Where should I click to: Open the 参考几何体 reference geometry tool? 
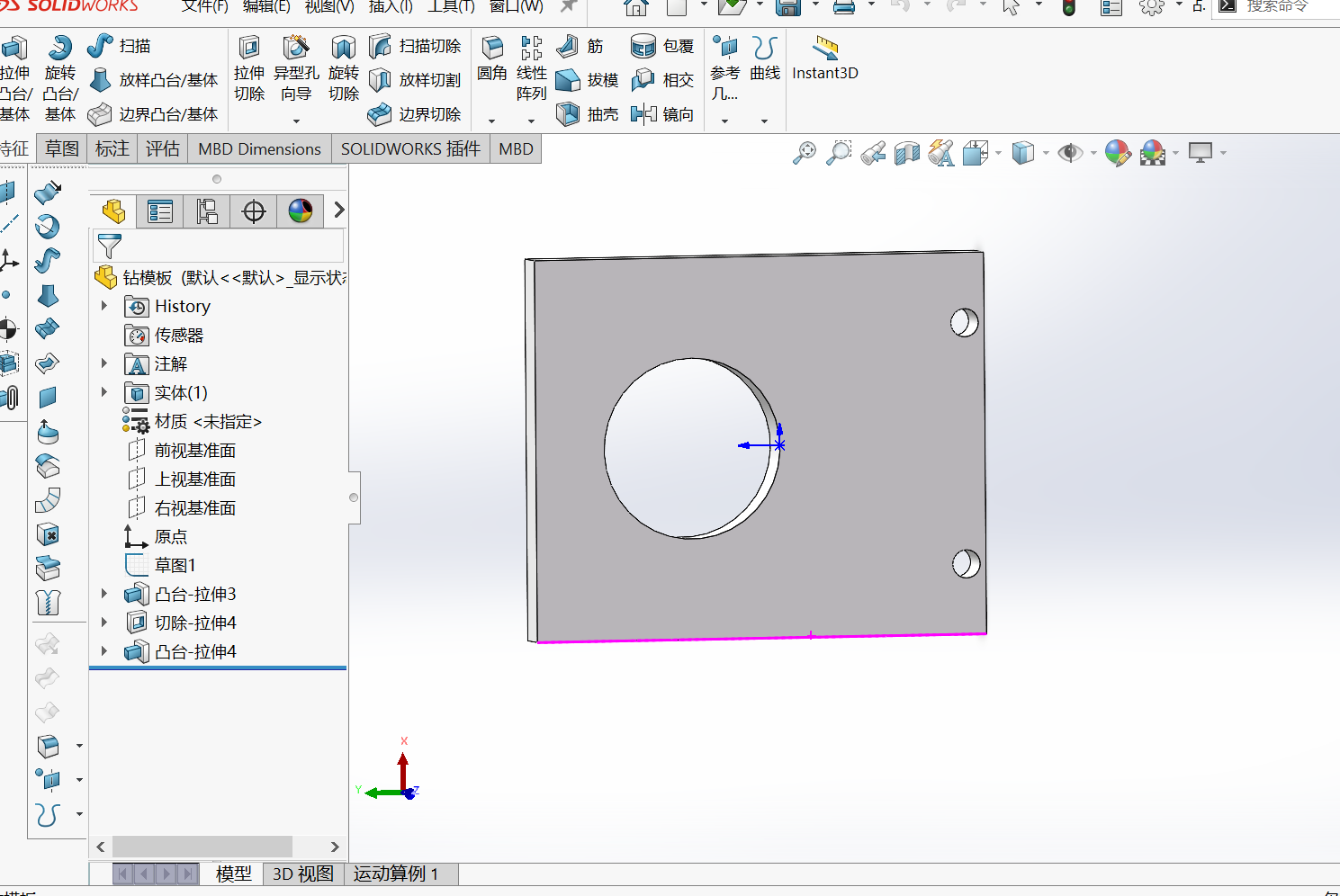coord(725,69)
